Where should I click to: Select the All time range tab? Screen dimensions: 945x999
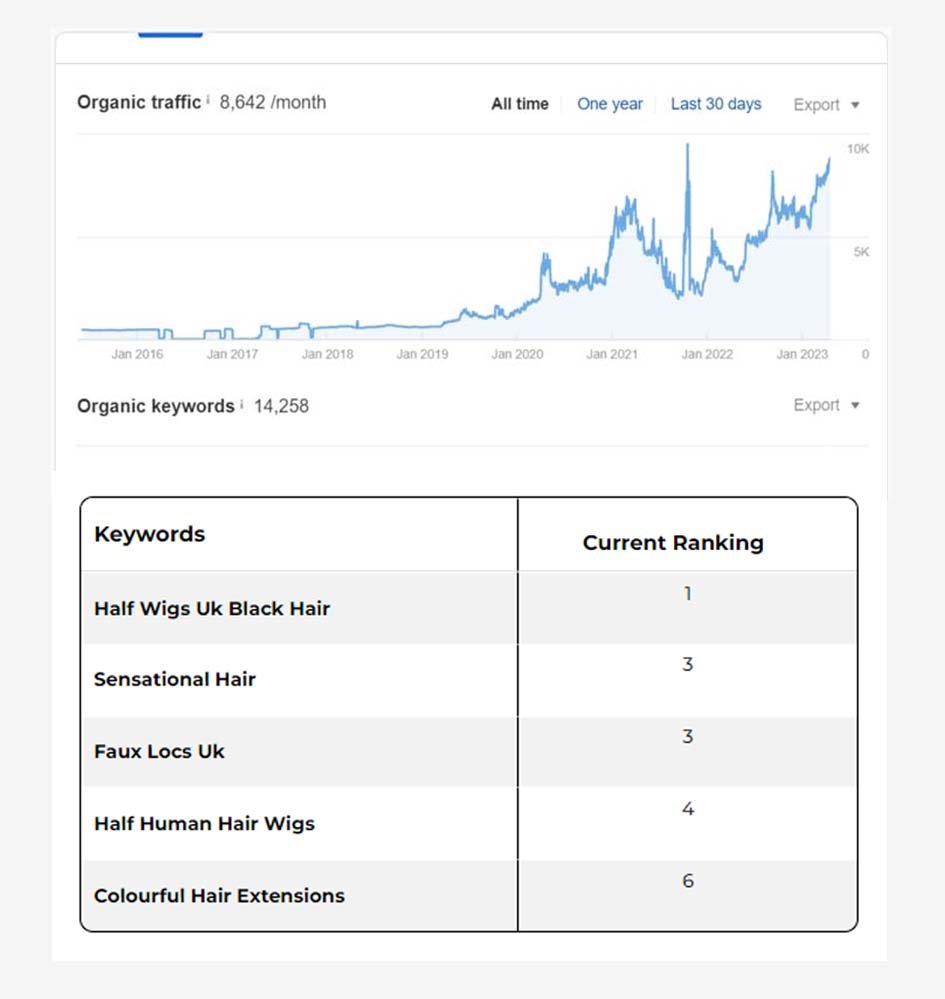(x=519, y=104)
